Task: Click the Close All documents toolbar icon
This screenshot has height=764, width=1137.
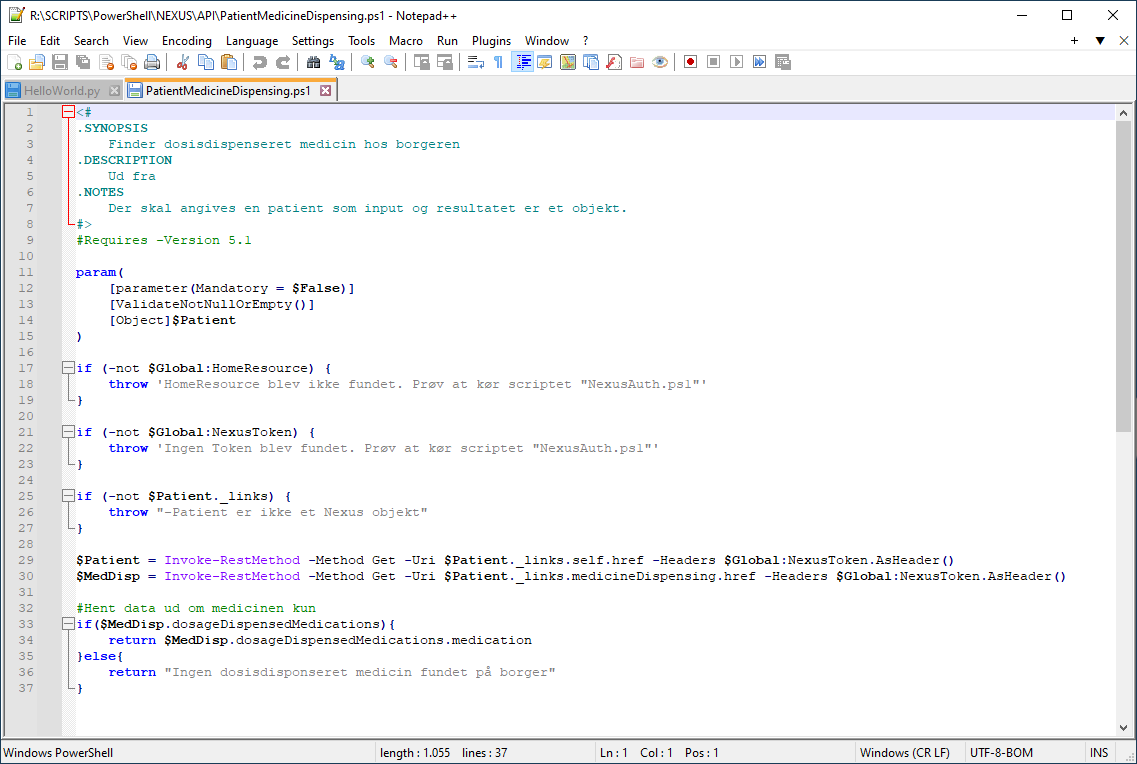Action: point(129,62)
